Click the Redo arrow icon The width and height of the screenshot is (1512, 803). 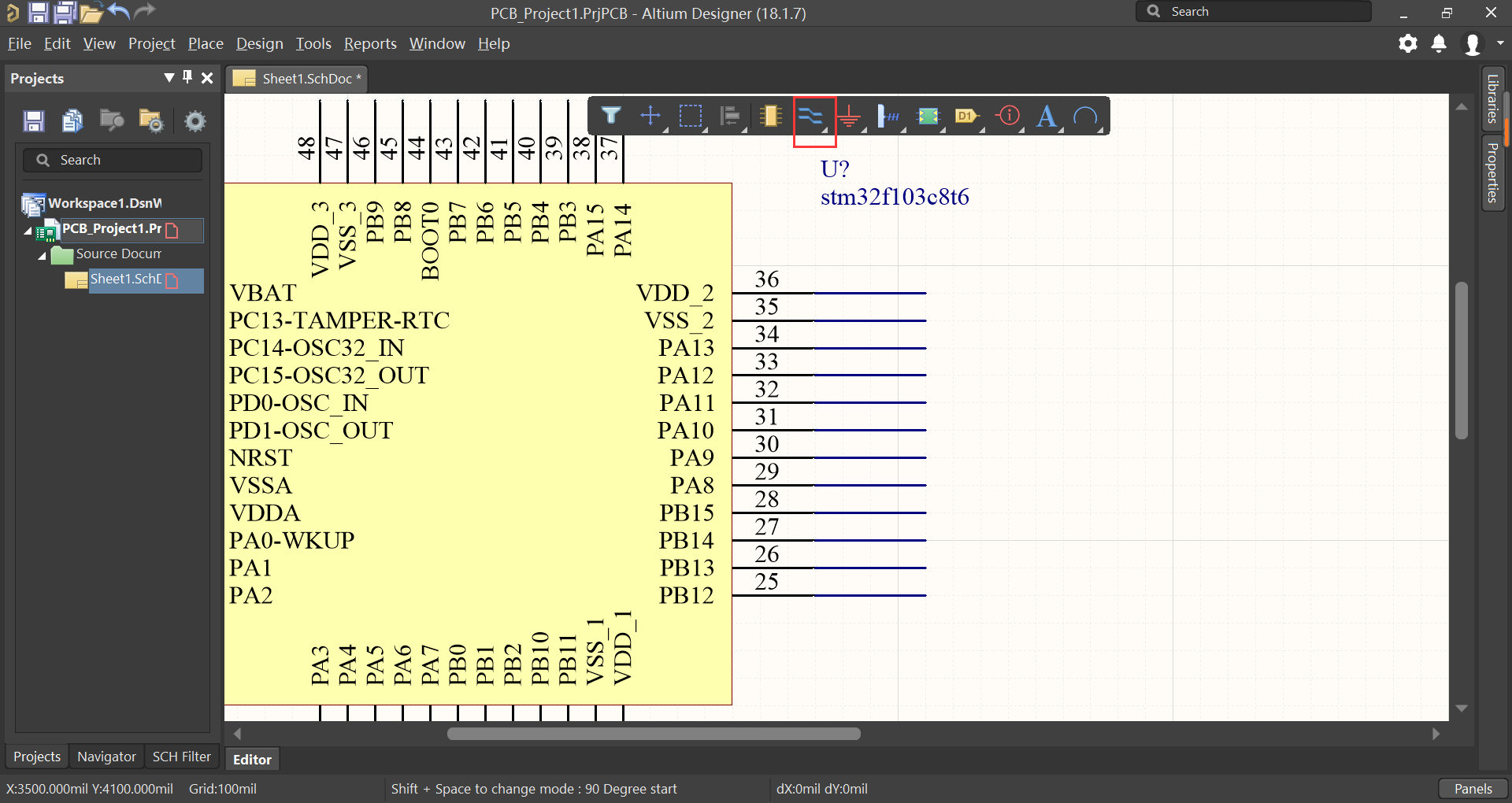(x=144, y=11)
